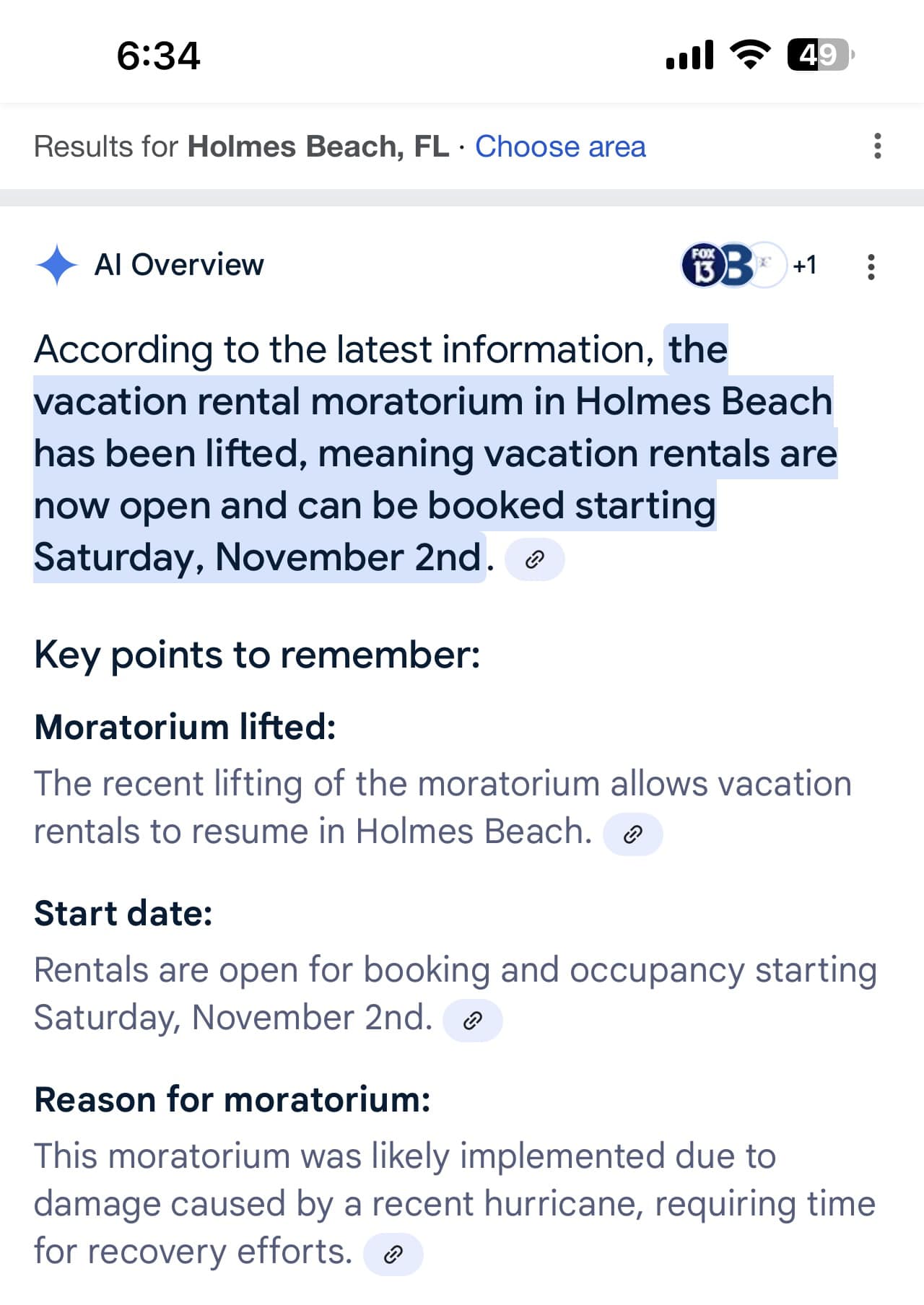Open the three-dot menu beside Results header
The image size is (924, 1305).
point(877,146)
